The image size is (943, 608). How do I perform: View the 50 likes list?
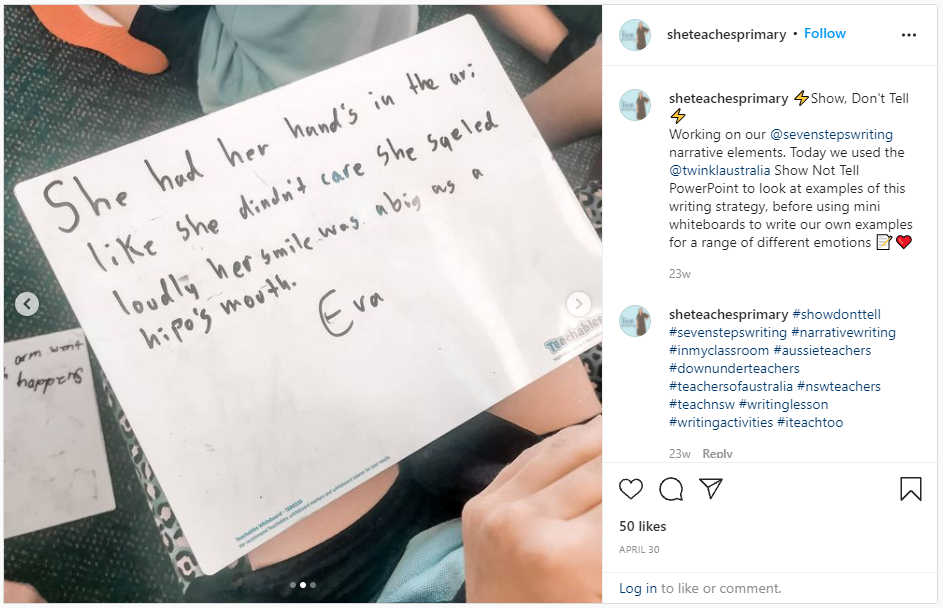click(642, 526)
